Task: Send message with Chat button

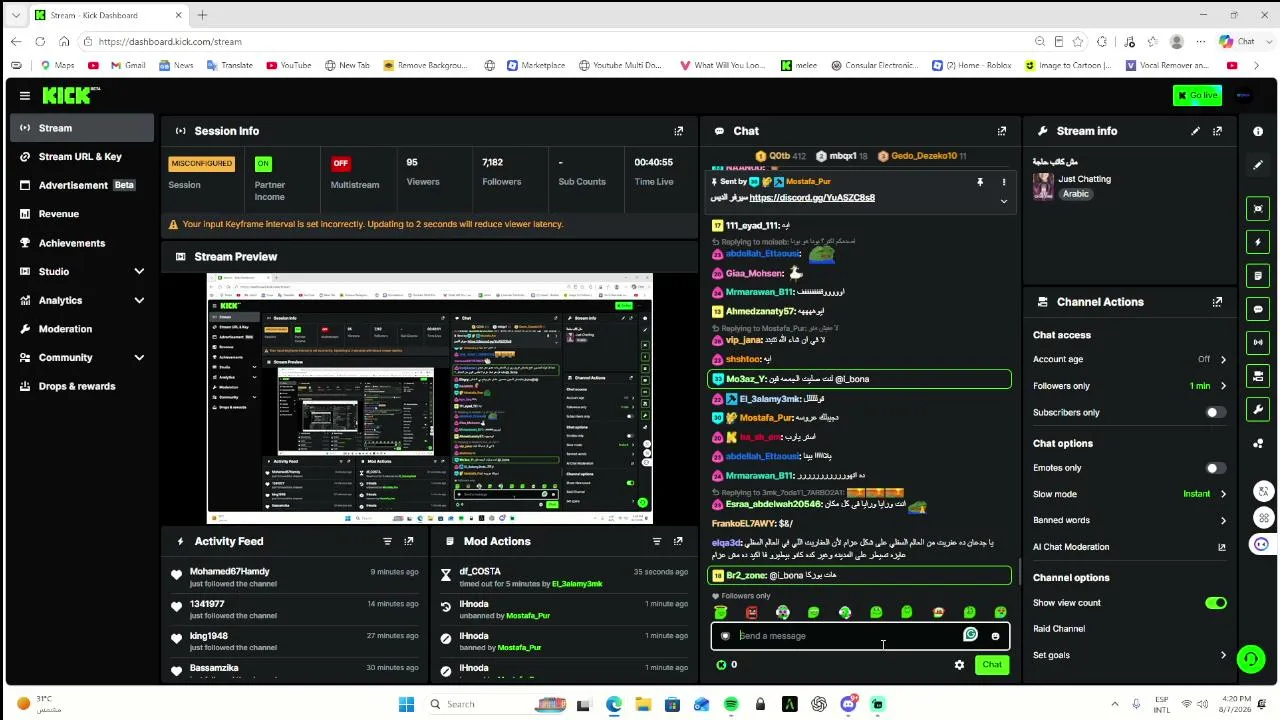Action: pos(992,665)
